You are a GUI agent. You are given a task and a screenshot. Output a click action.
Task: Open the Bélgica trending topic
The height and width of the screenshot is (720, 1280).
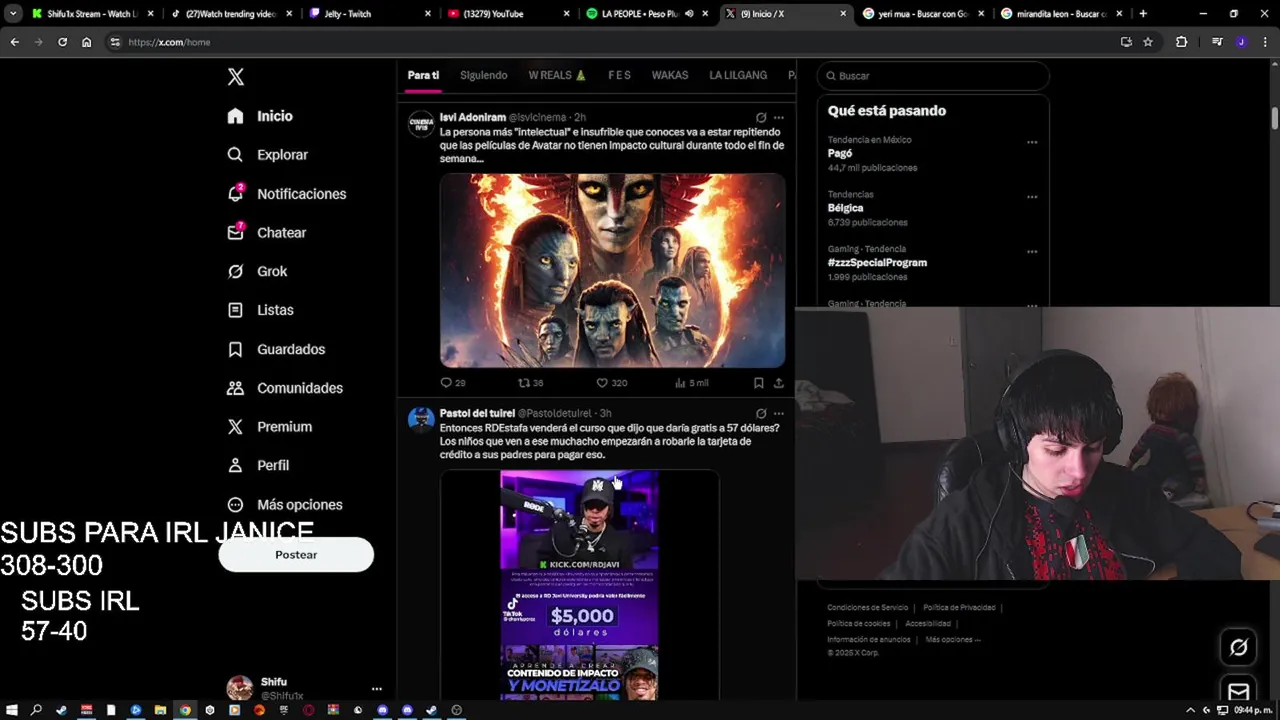[845, 208]
